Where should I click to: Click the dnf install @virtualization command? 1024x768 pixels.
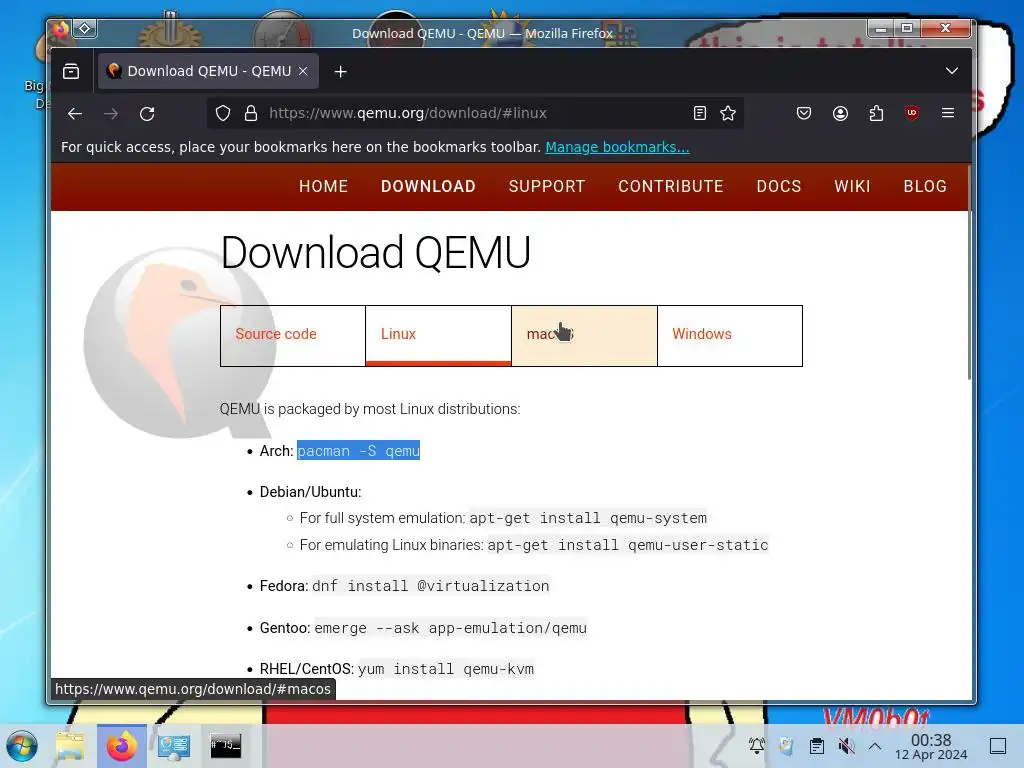(x=431, y=586)
